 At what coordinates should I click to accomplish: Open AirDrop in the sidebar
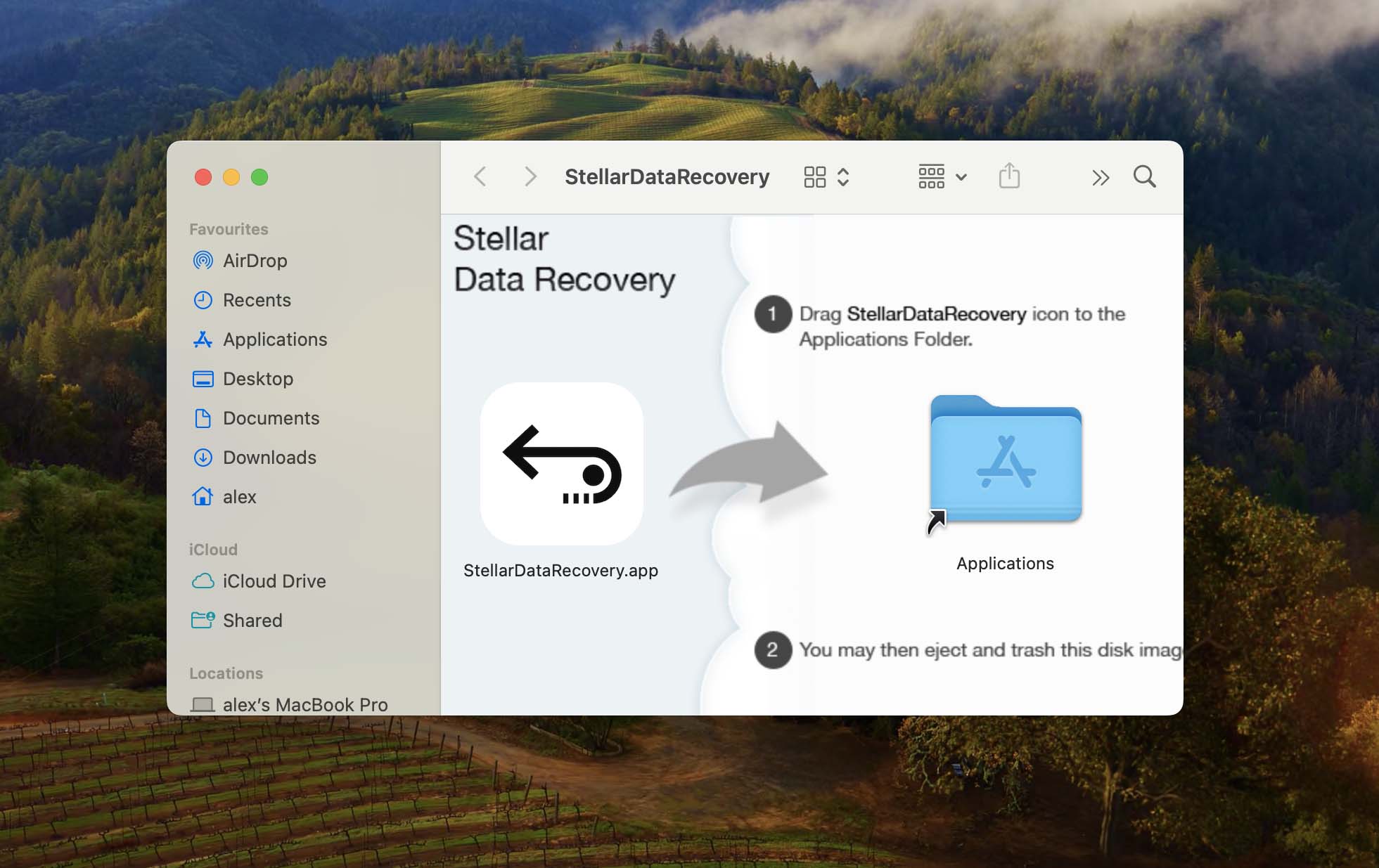pos(304,261)
